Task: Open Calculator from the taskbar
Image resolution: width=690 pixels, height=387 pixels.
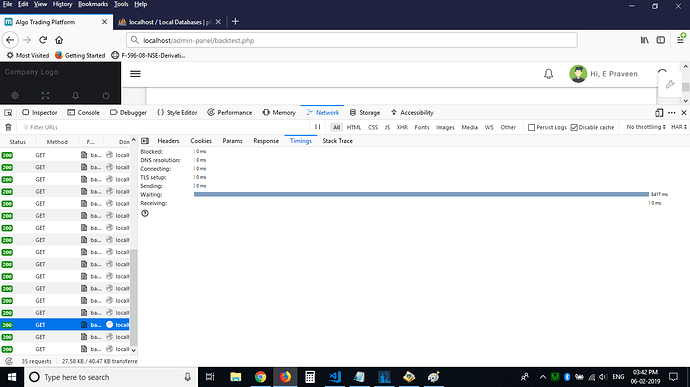Action: coord(310,377)
